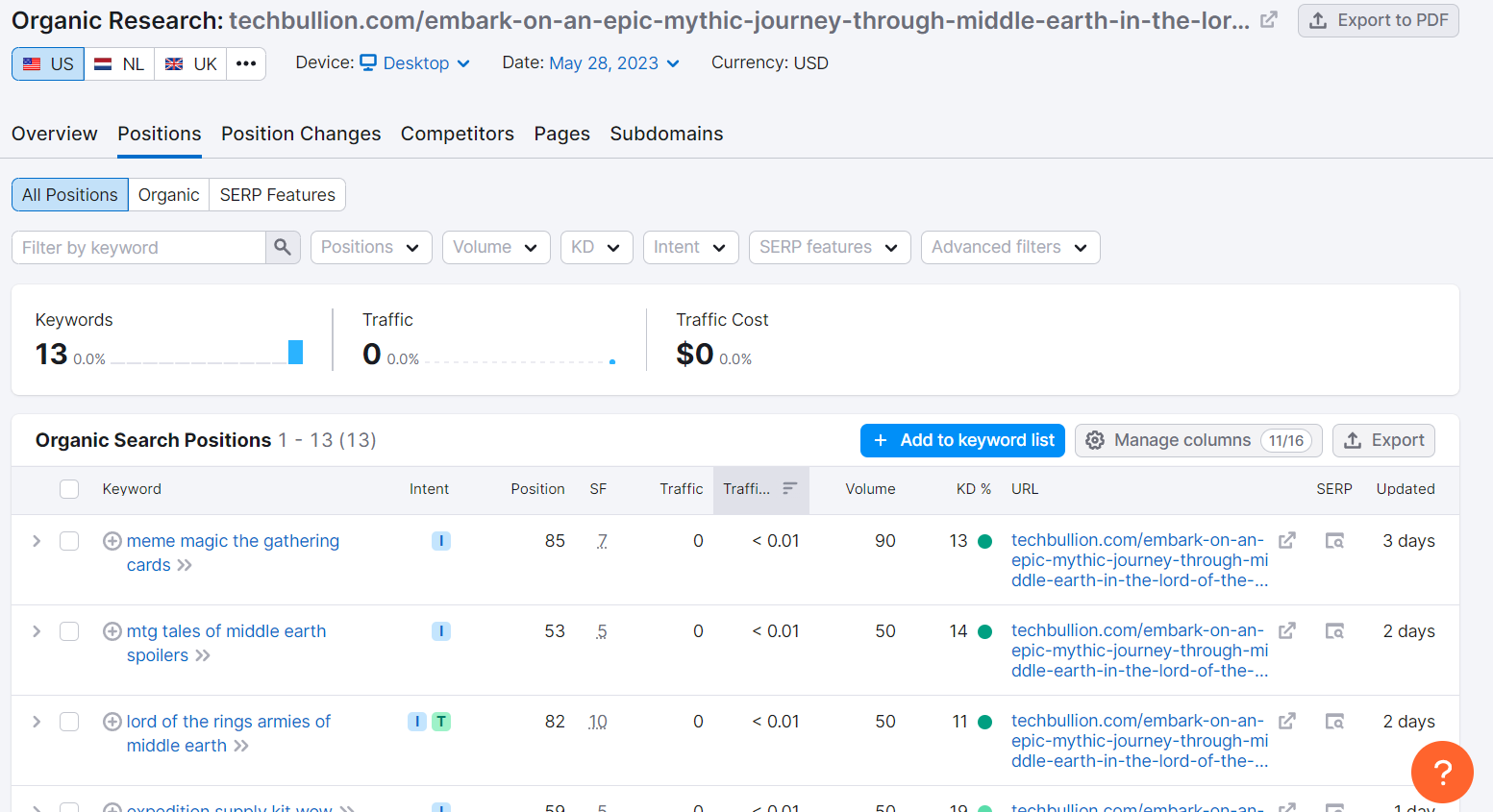
Task: Click Transactional intent badge in lord of rings row
Action: 441,722
